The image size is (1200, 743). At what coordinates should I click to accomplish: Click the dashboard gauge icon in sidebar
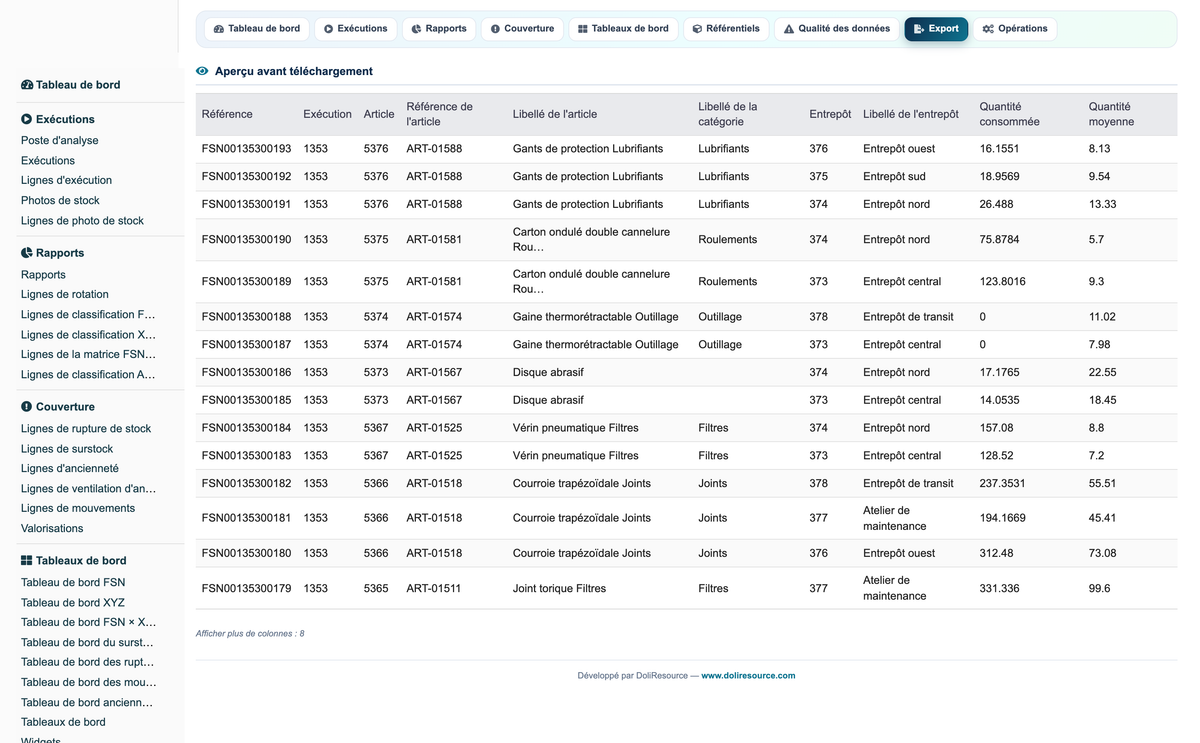(27, 85)
